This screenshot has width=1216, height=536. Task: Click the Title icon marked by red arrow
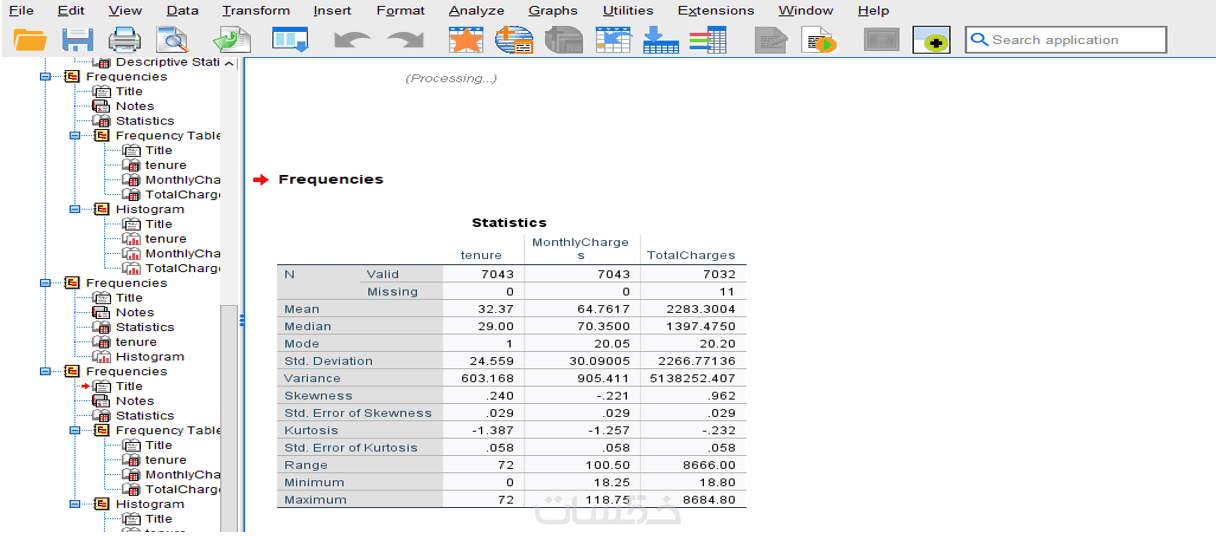click(102, 386)
